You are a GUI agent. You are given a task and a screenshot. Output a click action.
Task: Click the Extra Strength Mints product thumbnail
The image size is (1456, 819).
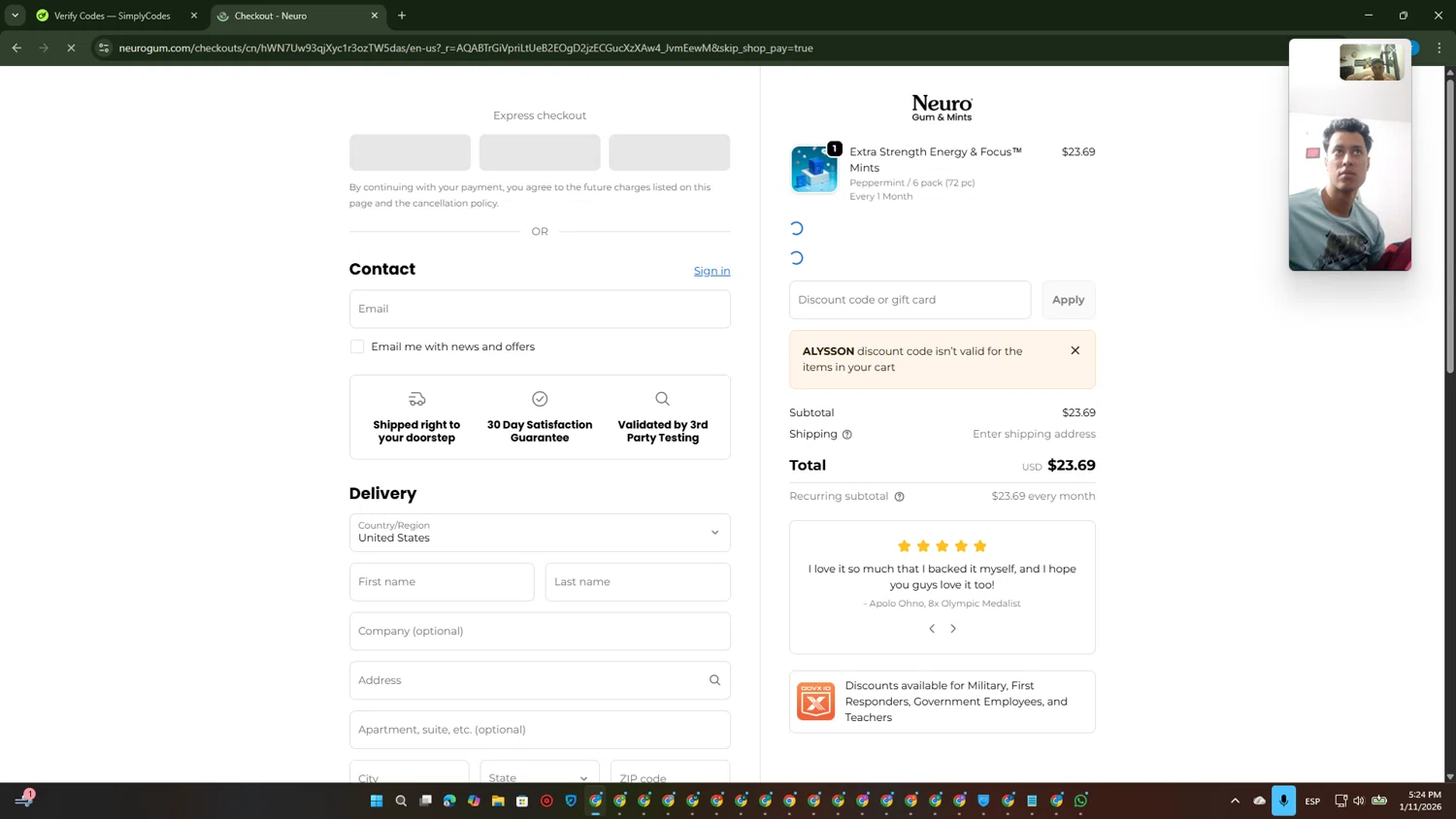coord(813,170)
